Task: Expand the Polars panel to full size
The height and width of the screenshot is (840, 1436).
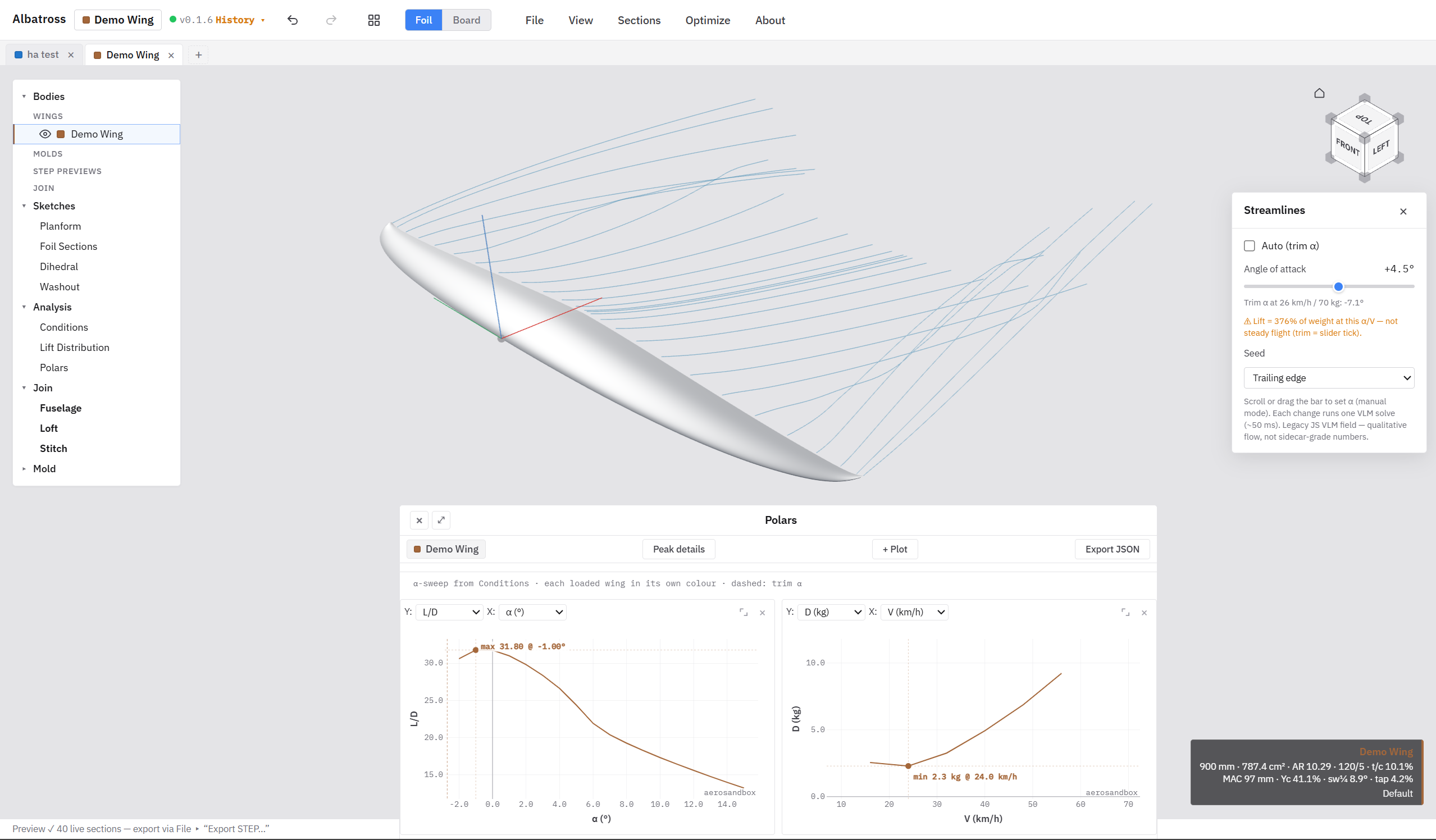Action: click(441, 521)
